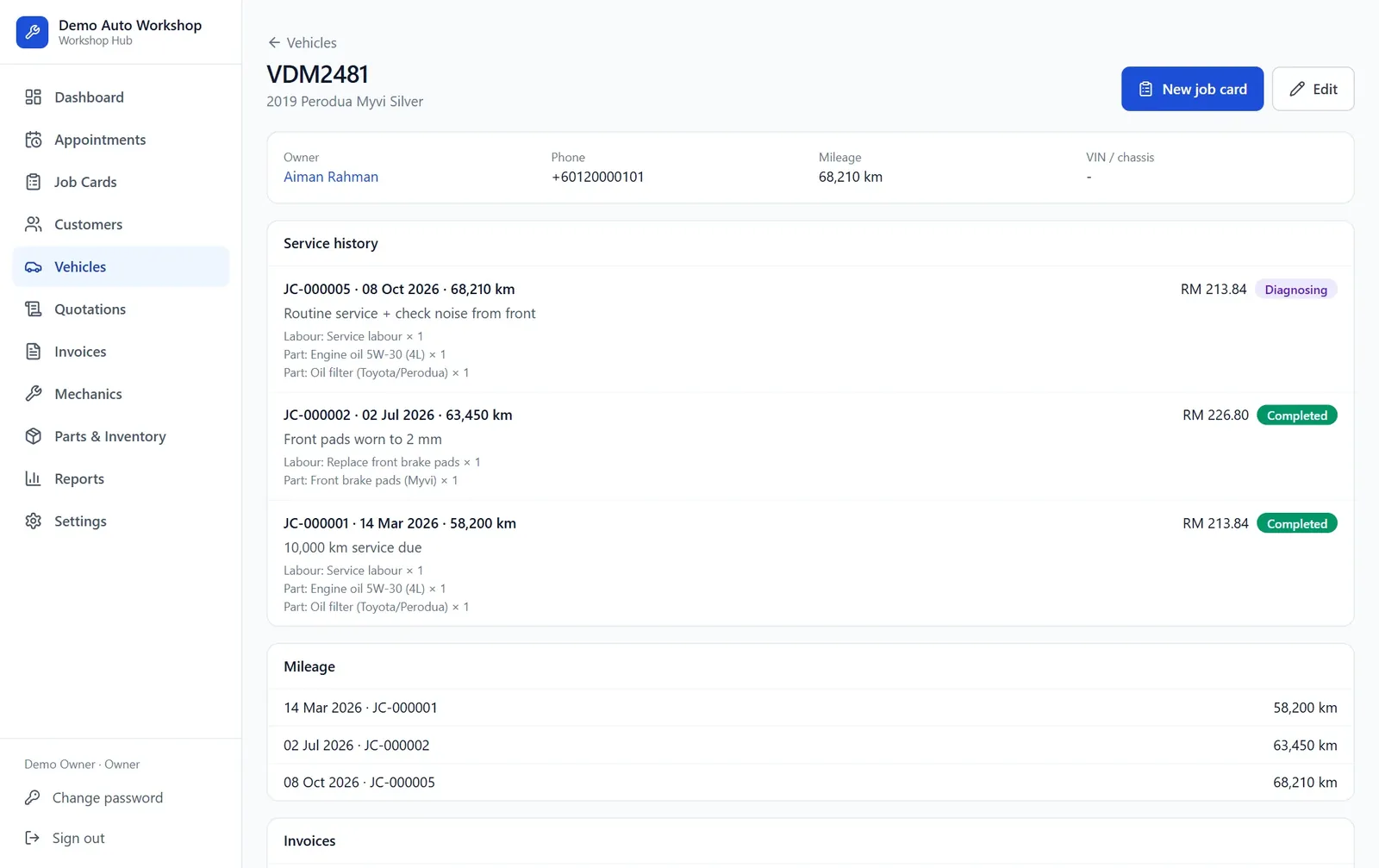The width and height of the screenshot is (1379, 868).
Task: Click the Quotations scroll icon
Action: [33, 309]
